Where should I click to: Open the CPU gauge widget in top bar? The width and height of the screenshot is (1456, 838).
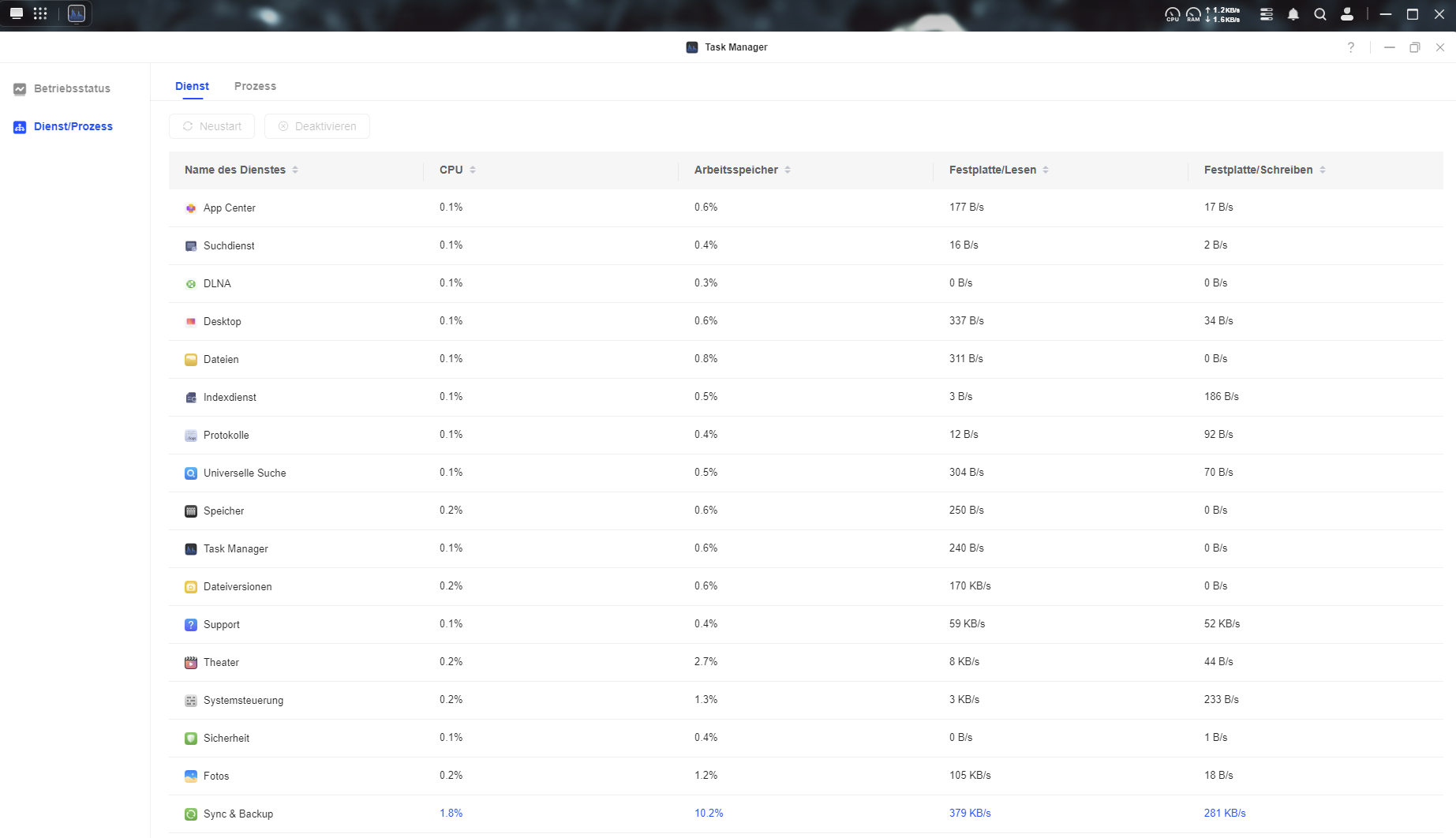[1173, 14]
